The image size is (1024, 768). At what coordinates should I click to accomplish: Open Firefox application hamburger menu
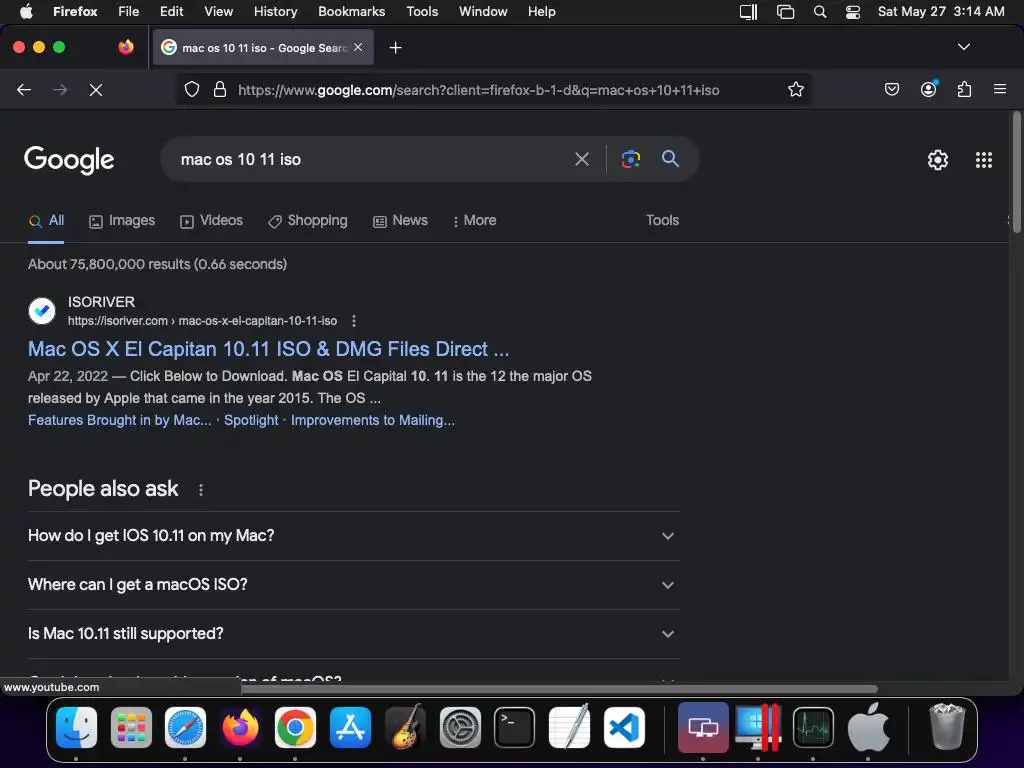[x=1000, y=89]
